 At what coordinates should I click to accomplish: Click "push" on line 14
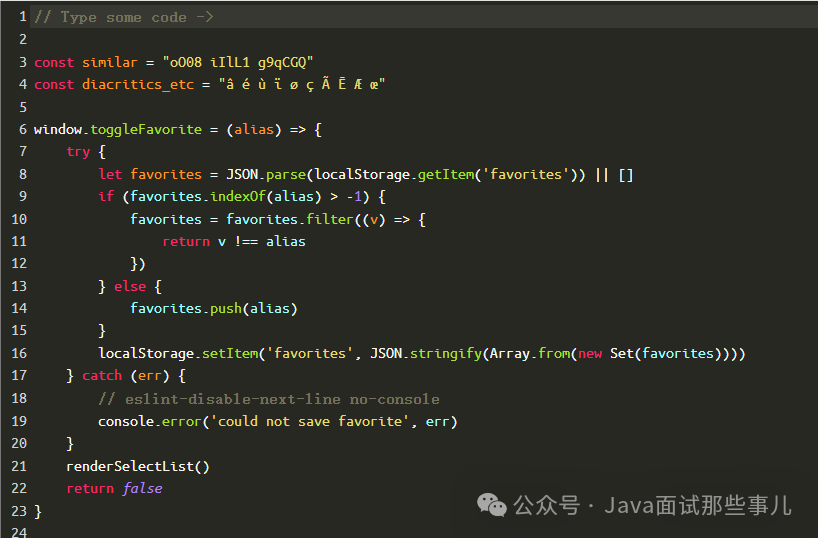coord(226,308)
